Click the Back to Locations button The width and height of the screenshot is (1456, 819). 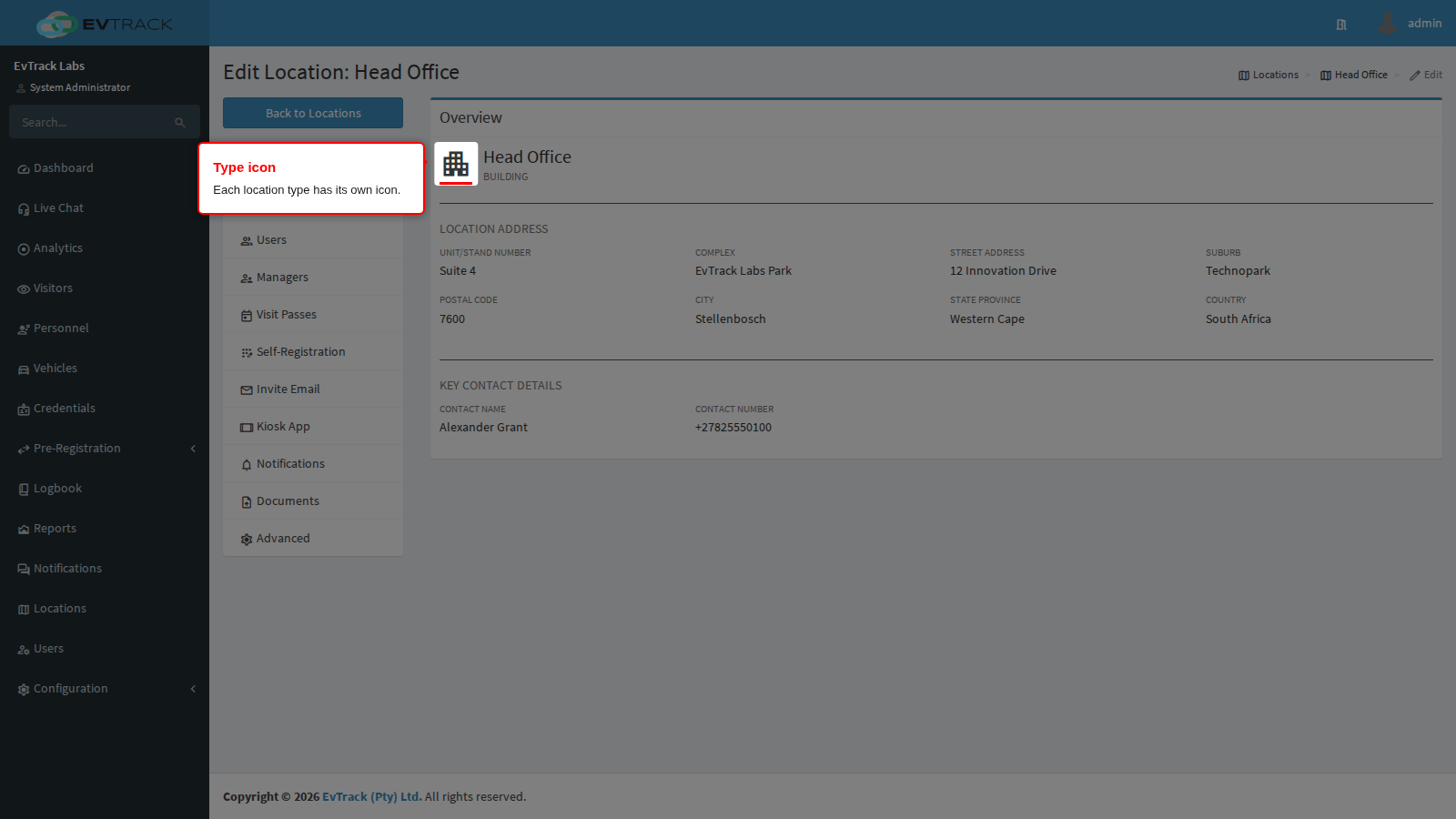(x=313, y=113)
